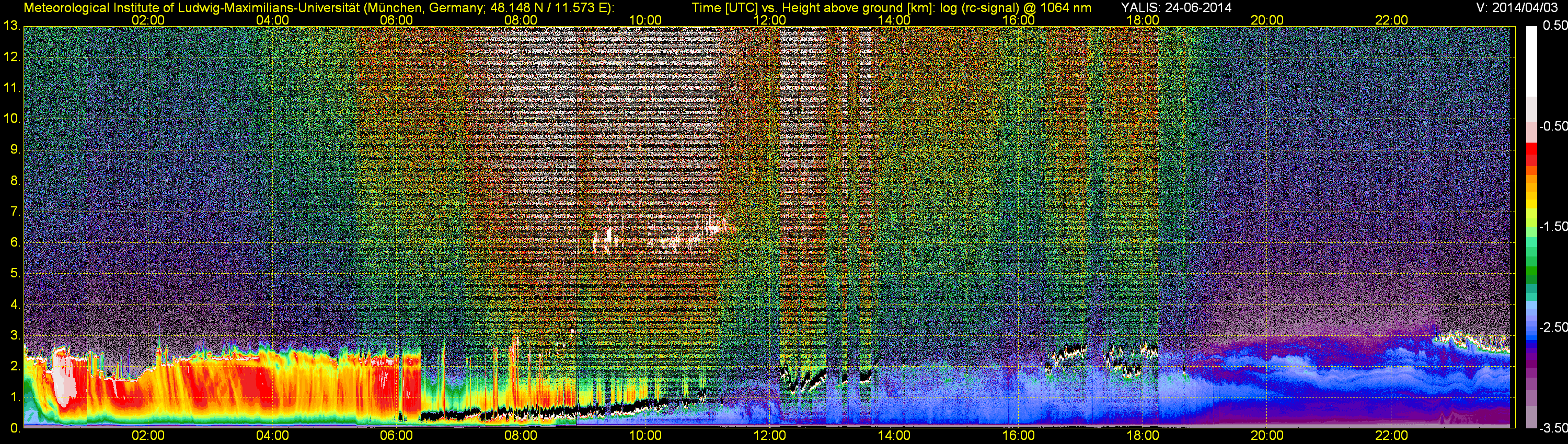Click the 02:00 label on the bottom time axis
This screenshot has width=1568, height=444.
[x=148, y=436]
